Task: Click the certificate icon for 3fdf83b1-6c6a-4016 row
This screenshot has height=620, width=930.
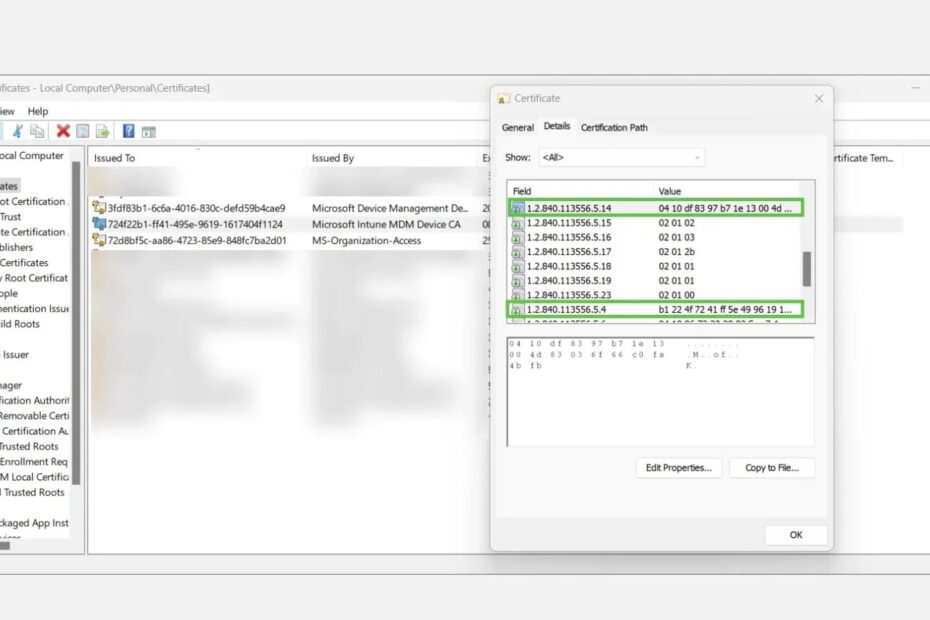Action: coord(99,208)
